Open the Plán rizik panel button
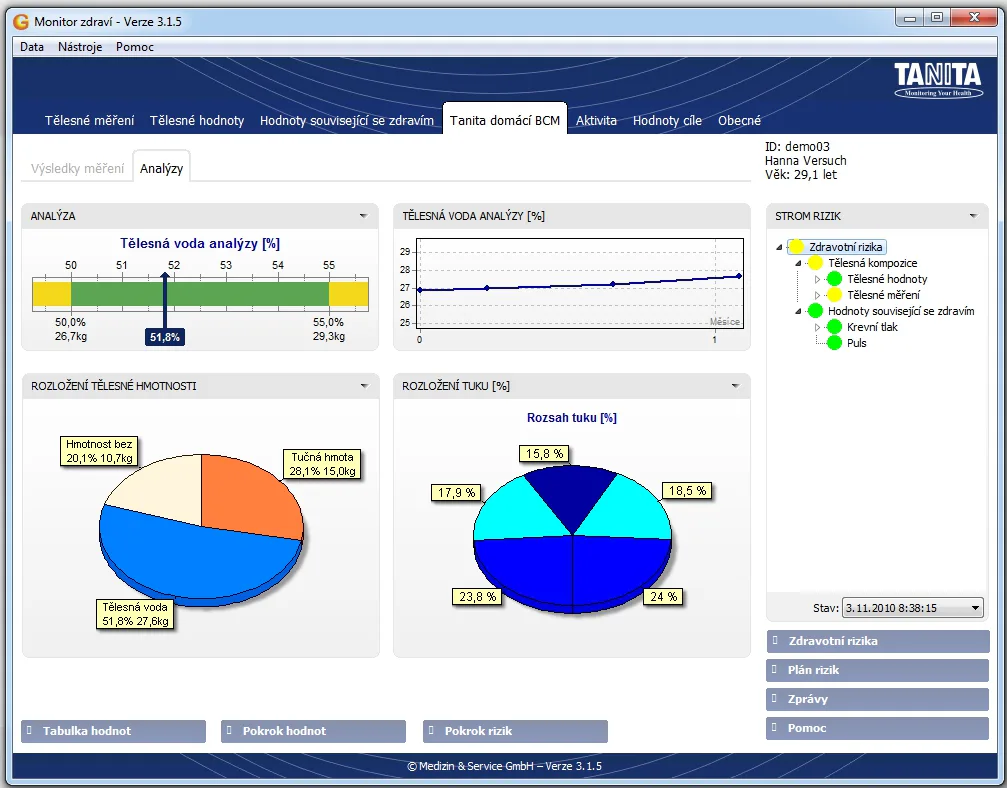Viewport: 1007px width, 788px height. pos(877,670)
